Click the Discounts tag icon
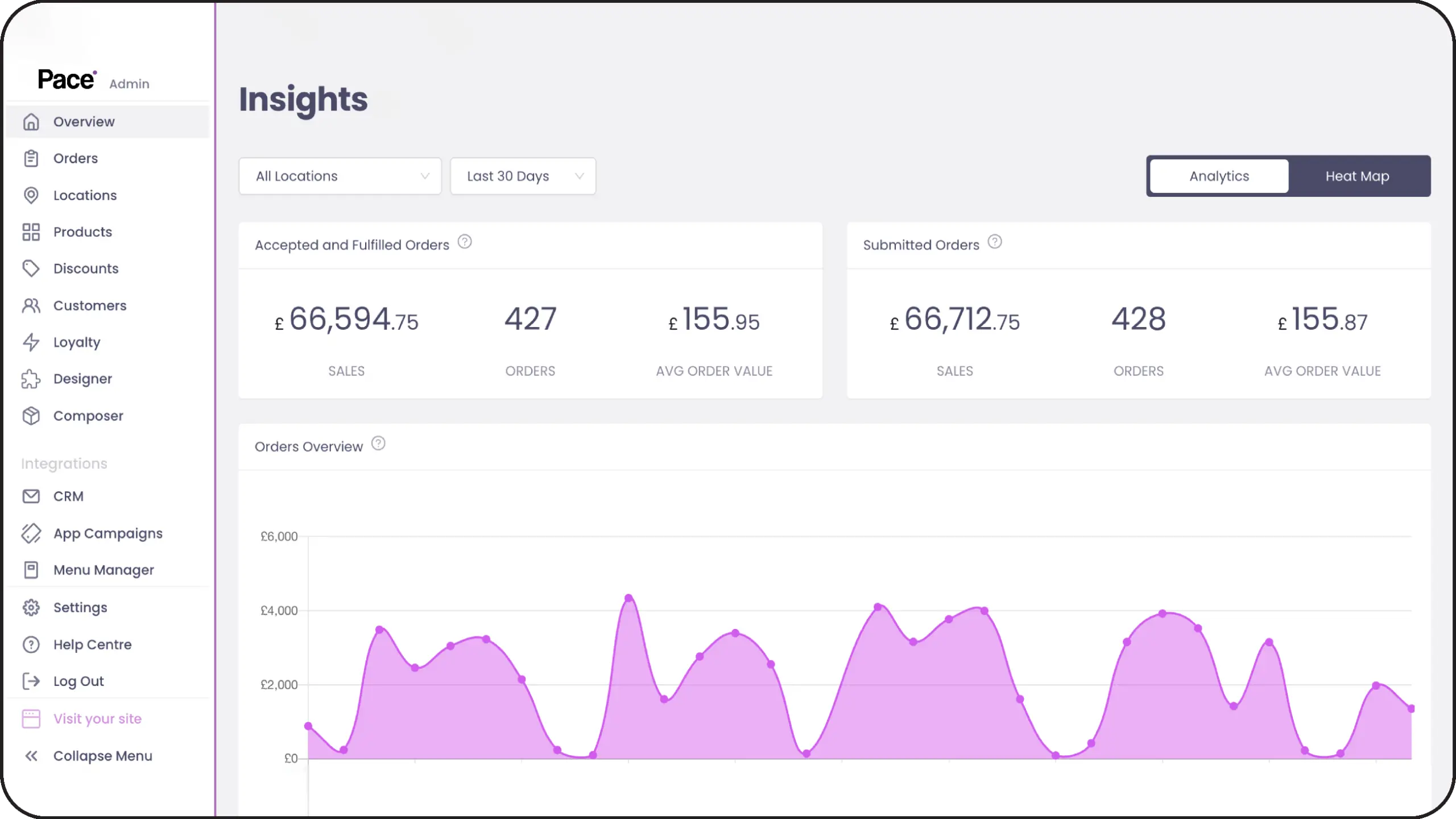Viewport: 1456px width, 819px height. (x=31, y=268)
